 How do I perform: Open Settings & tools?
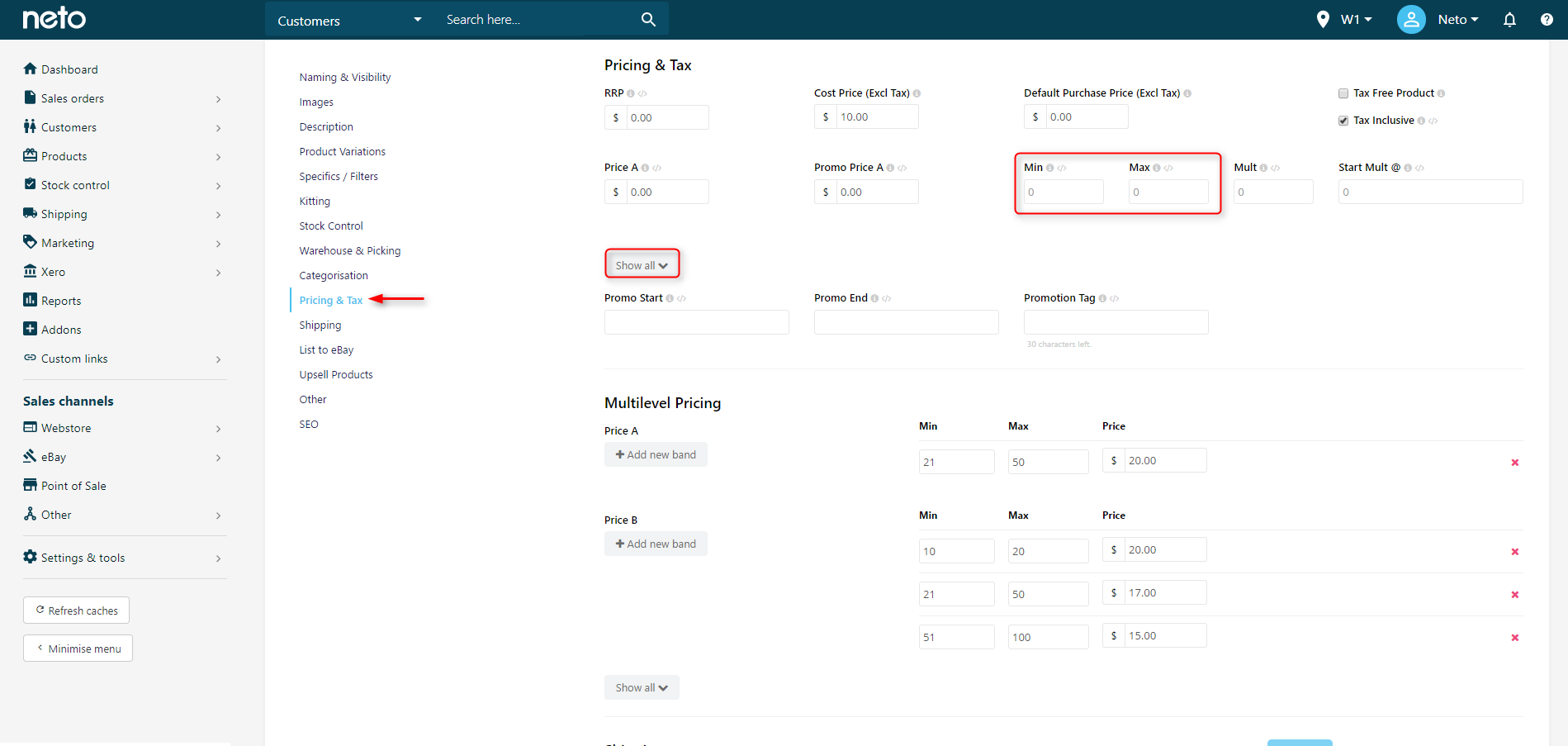coord(124,558)
